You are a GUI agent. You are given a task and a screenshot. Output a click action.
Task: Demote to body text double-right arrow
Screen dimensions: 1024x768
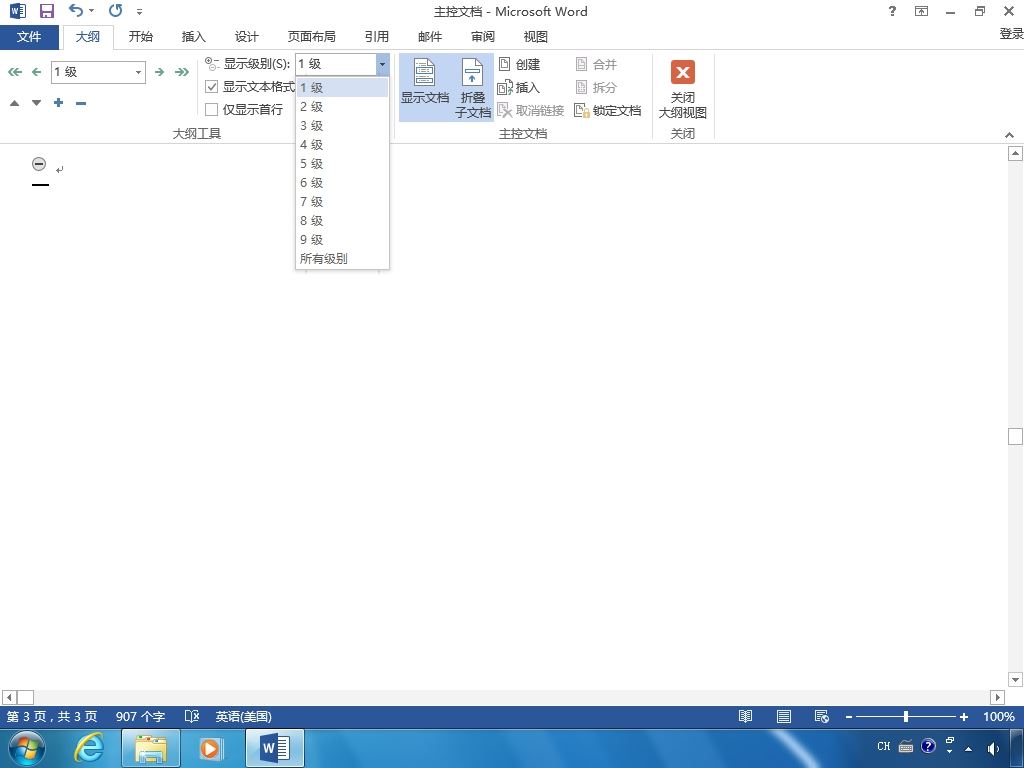click(x=182, y=72)
